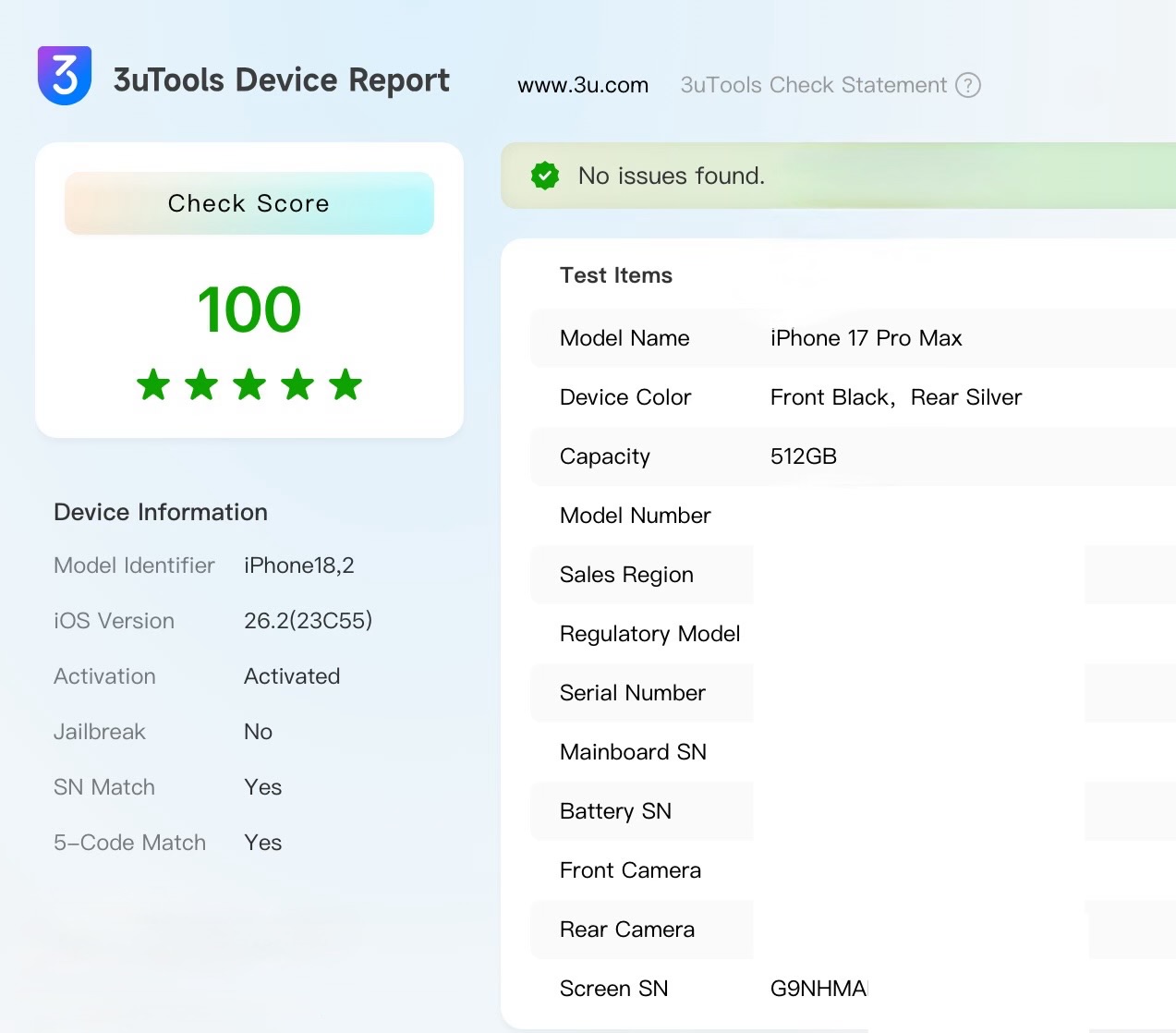The image size is (1176, 1033).
Task: Select the Serial Number row label
Action: pyautogui.click(x=633, y=693)
